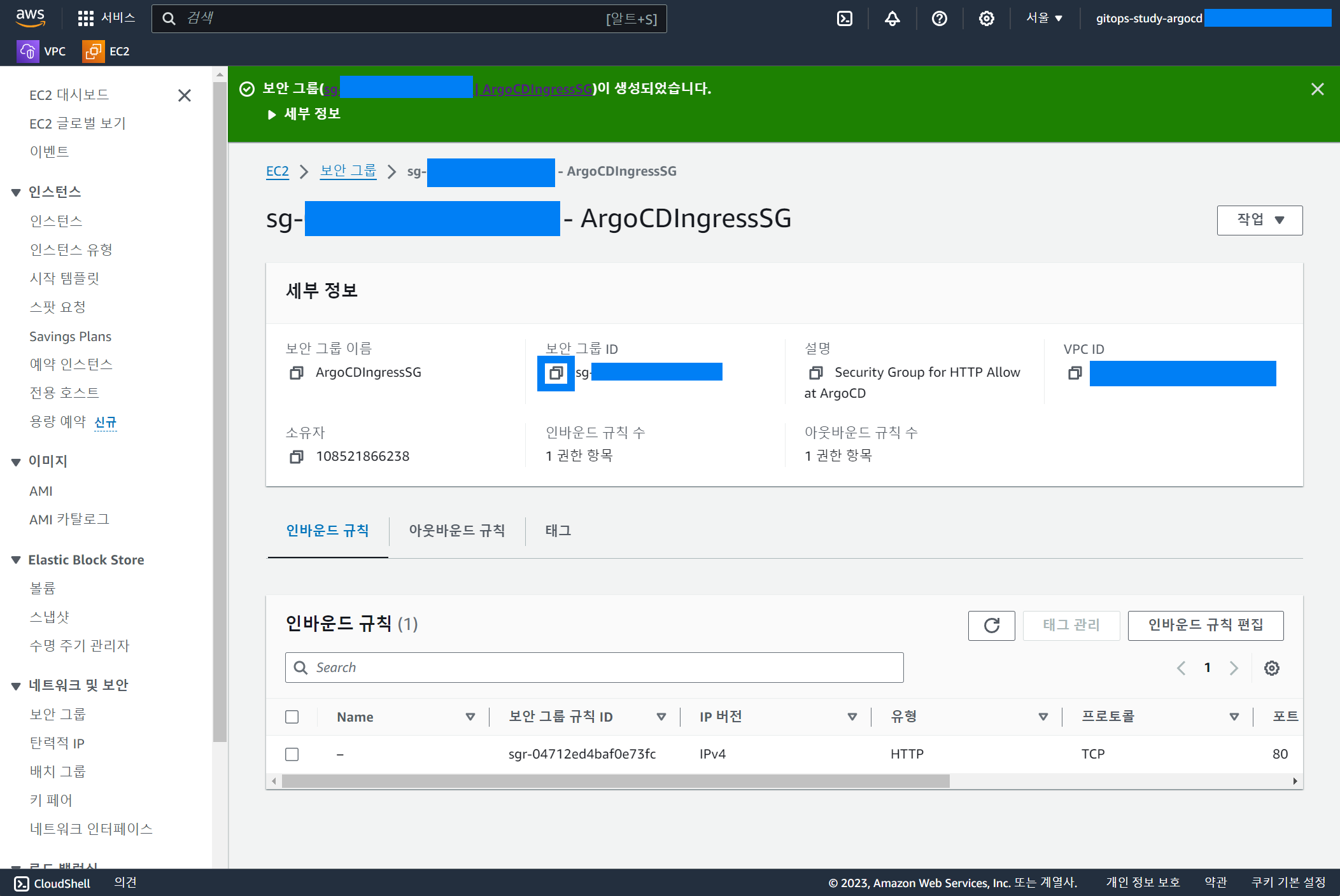The height and width of the screenshot is (896, 1340).
Task: Click the 인바운드 규칙 편집 button
Action: [x=1205, y=626]
